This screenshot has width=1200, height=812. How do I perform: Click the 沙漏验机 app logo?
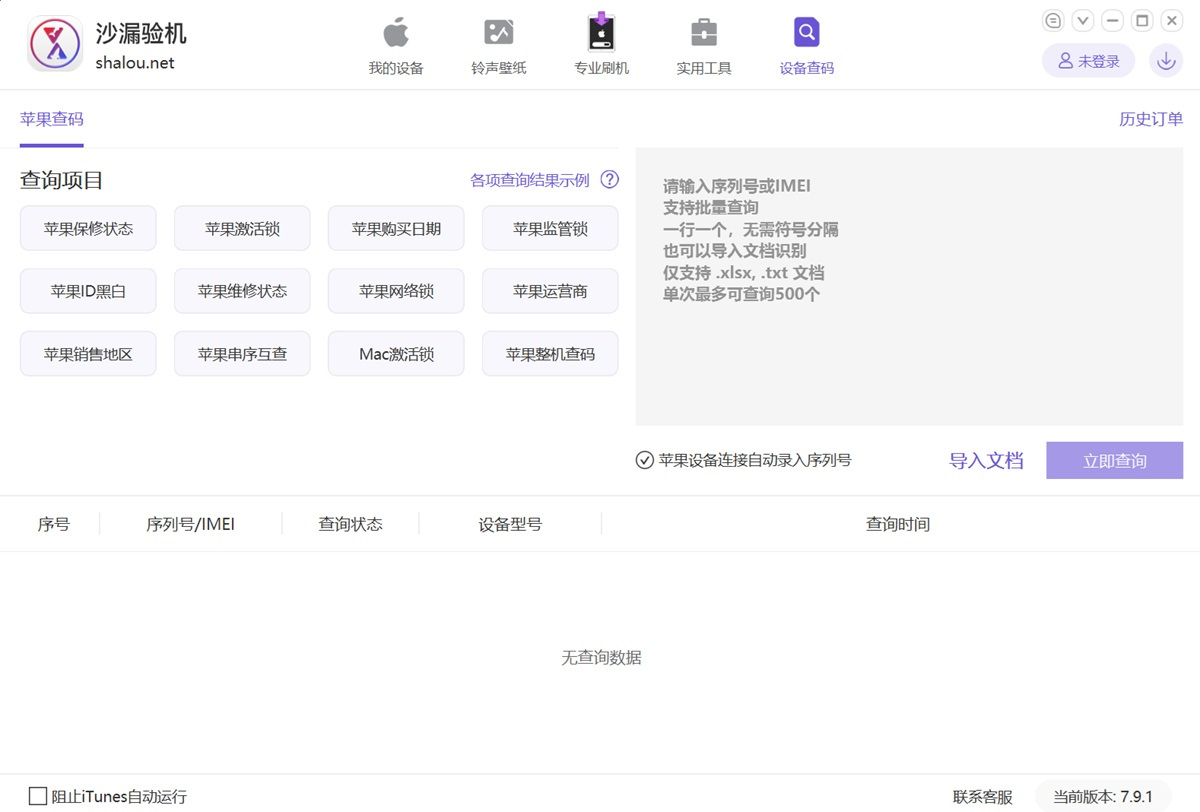[55, 44]
